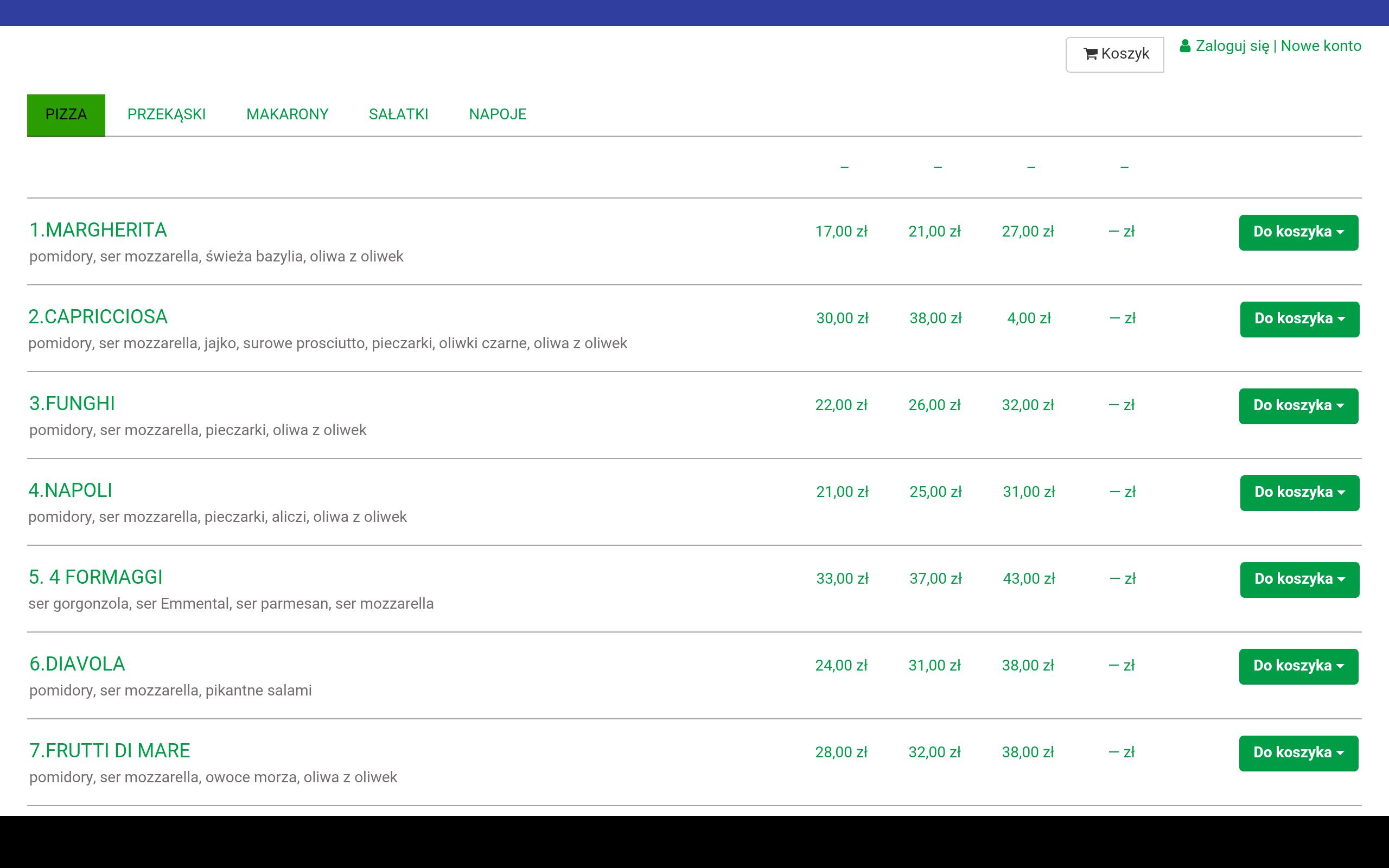Click Margherita's ingredients description
This screenshot has width=1389, height=868.
tap(216, 257)
